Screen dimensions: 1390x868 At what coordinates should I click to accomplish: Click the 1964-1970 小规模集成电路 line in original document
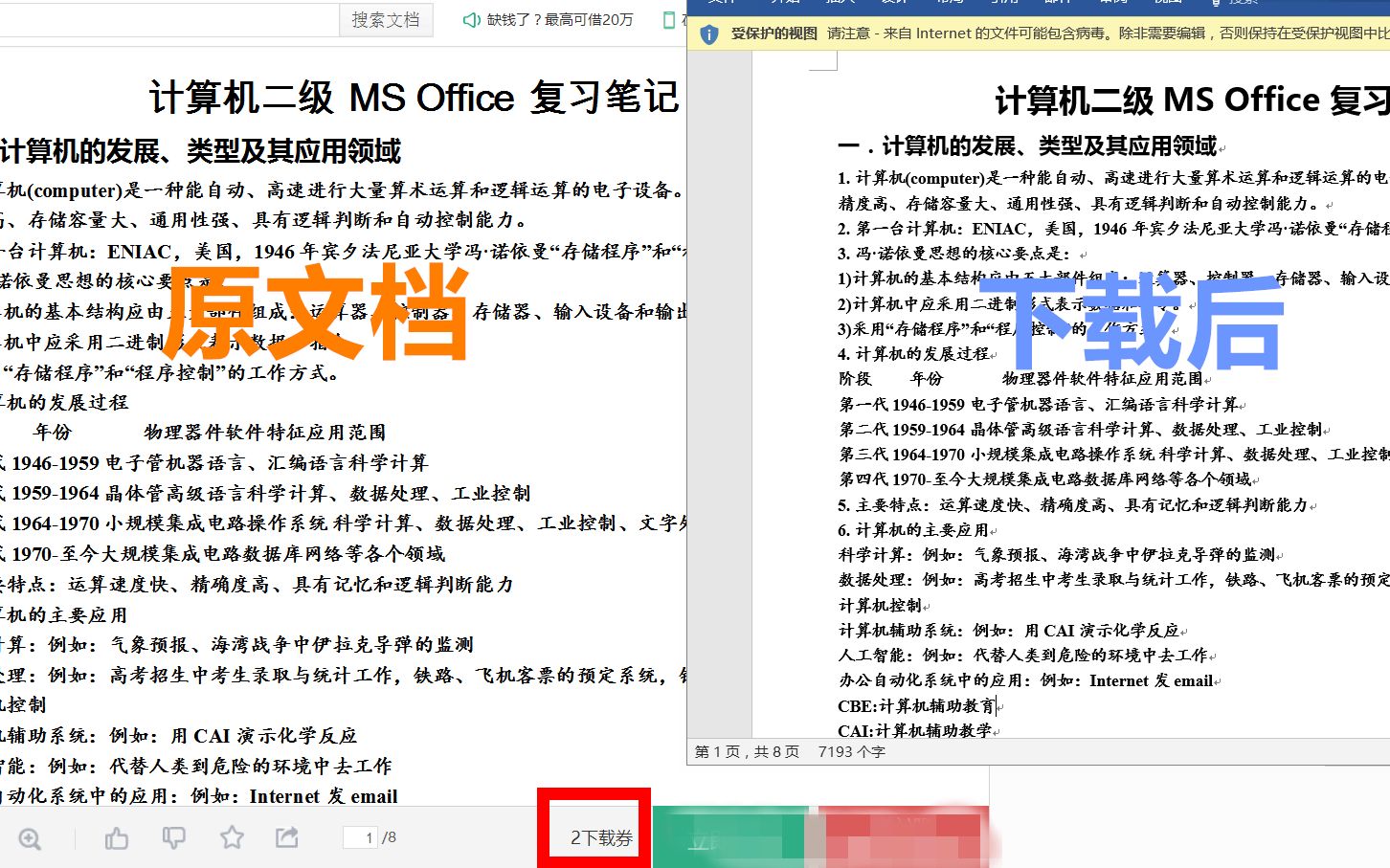[344, 523]
